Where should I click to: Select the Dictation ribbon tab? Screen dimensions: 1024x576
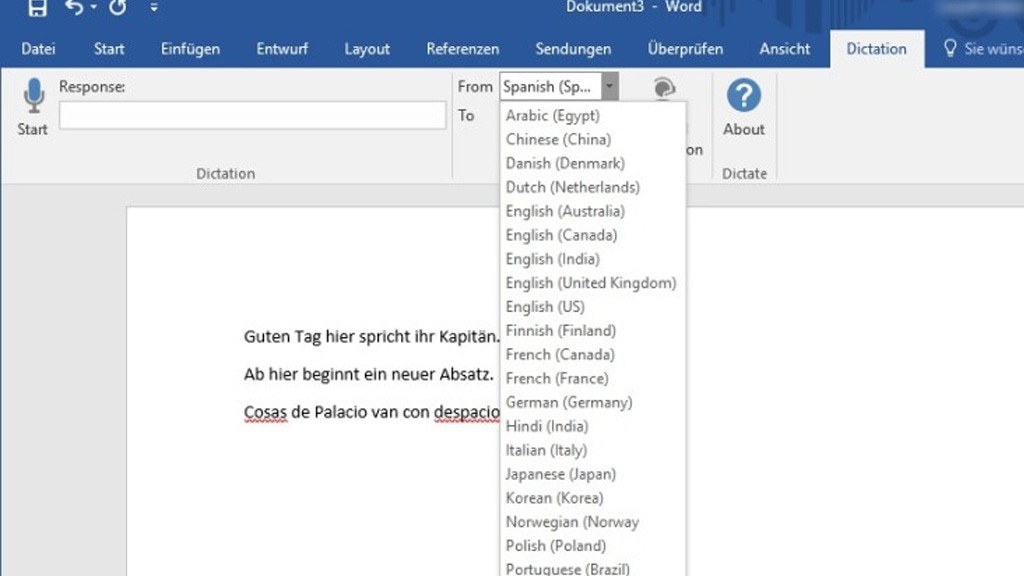coord(876,49)
